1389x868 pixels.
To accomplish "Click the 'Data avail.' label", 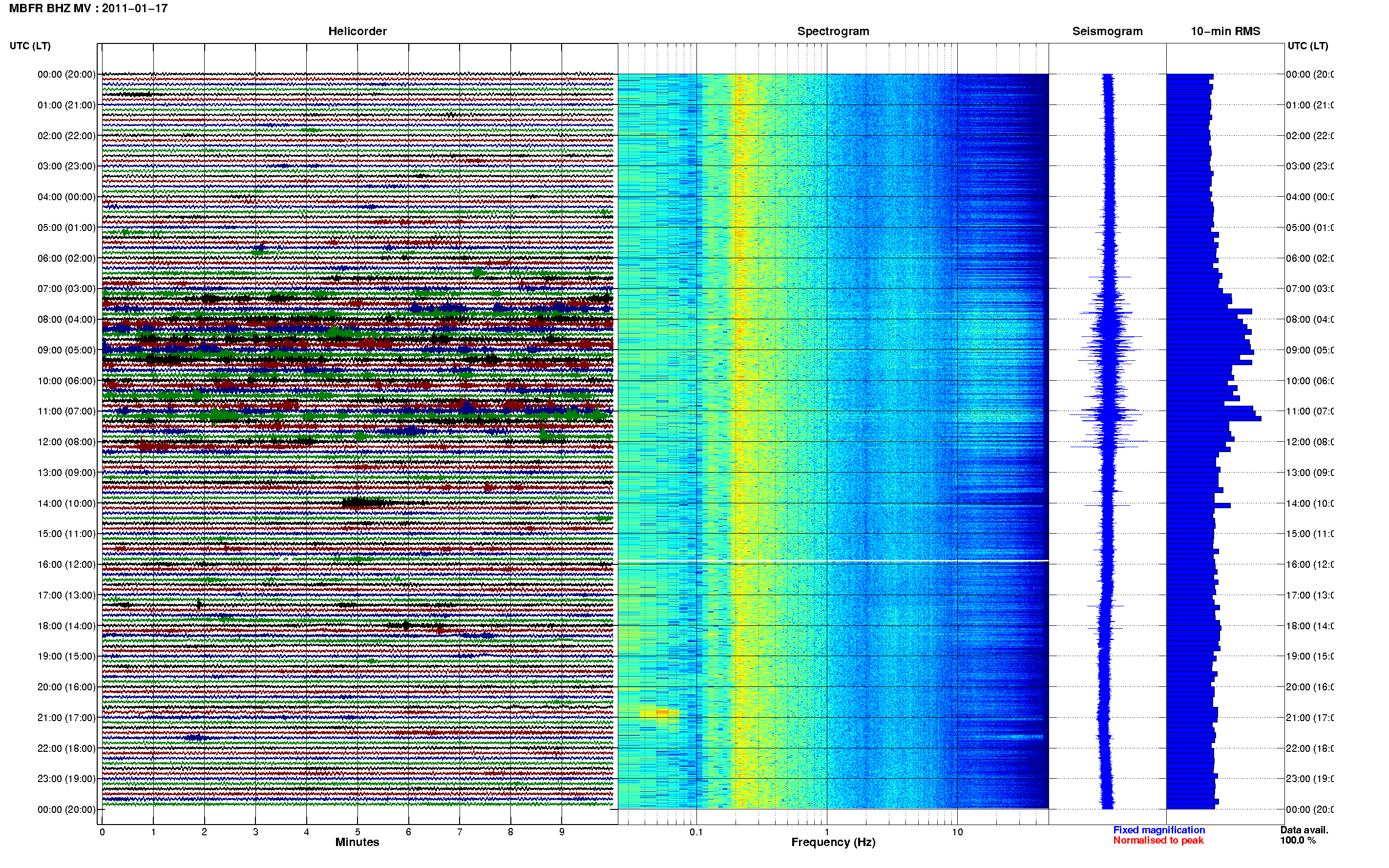I will pyautogui.click(x=1304, y=830).
